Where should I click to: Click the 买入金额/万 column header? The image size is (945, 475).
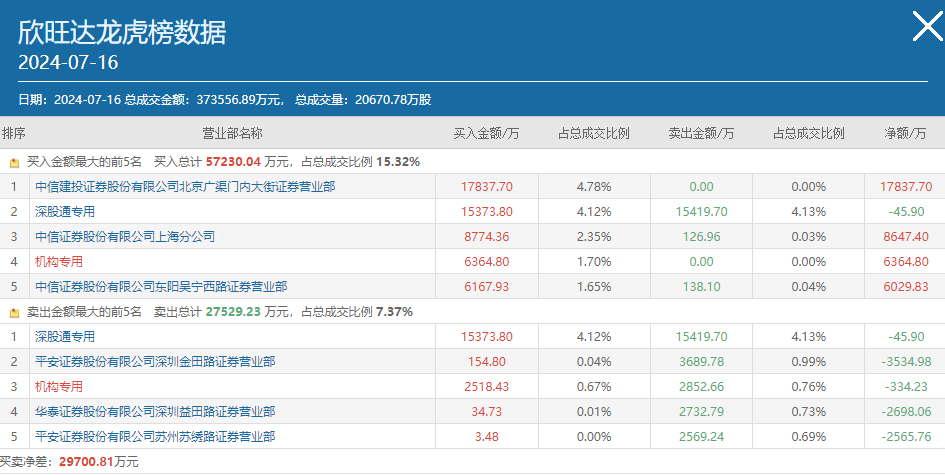[x=486, y=133]
